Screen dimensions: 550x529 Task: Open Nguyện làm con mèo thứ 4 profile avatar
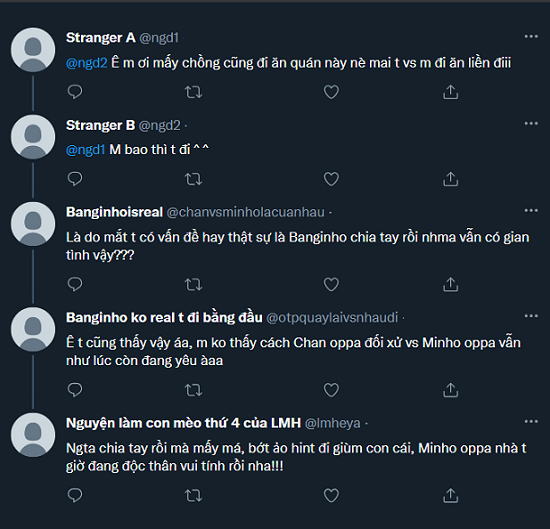pos(33,435)
